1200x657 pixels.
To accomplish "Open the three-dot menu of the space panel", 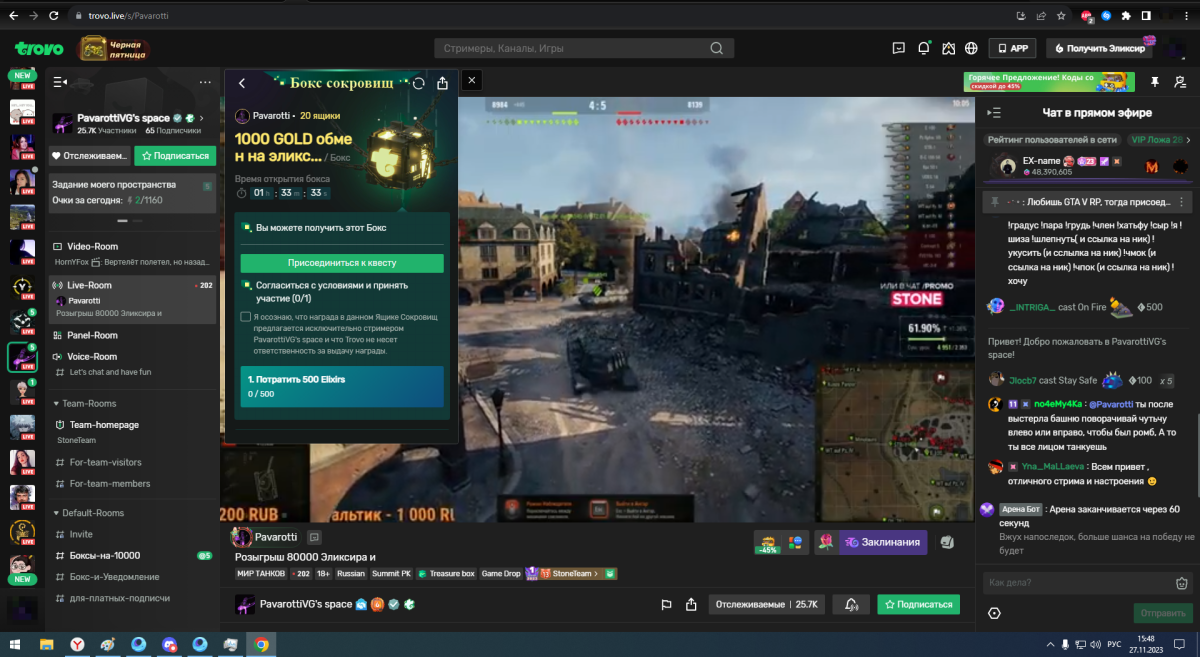I will point(206,82).
